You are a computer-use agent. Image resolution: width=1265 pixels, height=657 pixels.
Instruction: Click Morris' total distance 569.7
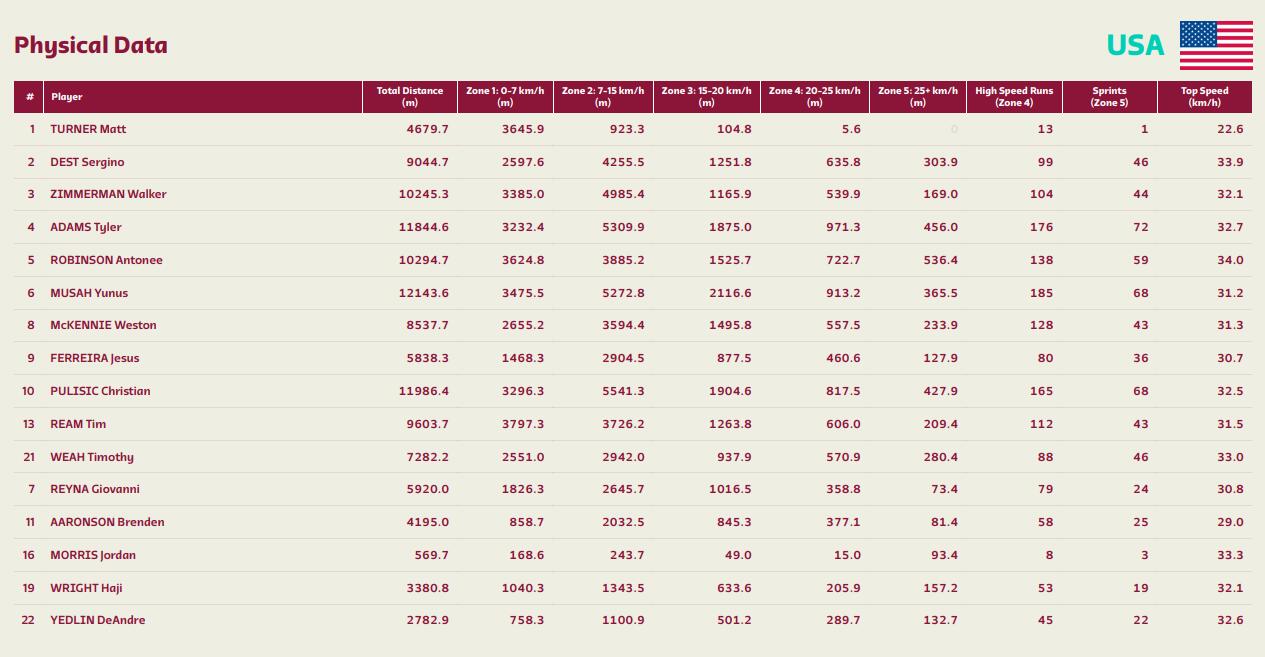point(432,555)
